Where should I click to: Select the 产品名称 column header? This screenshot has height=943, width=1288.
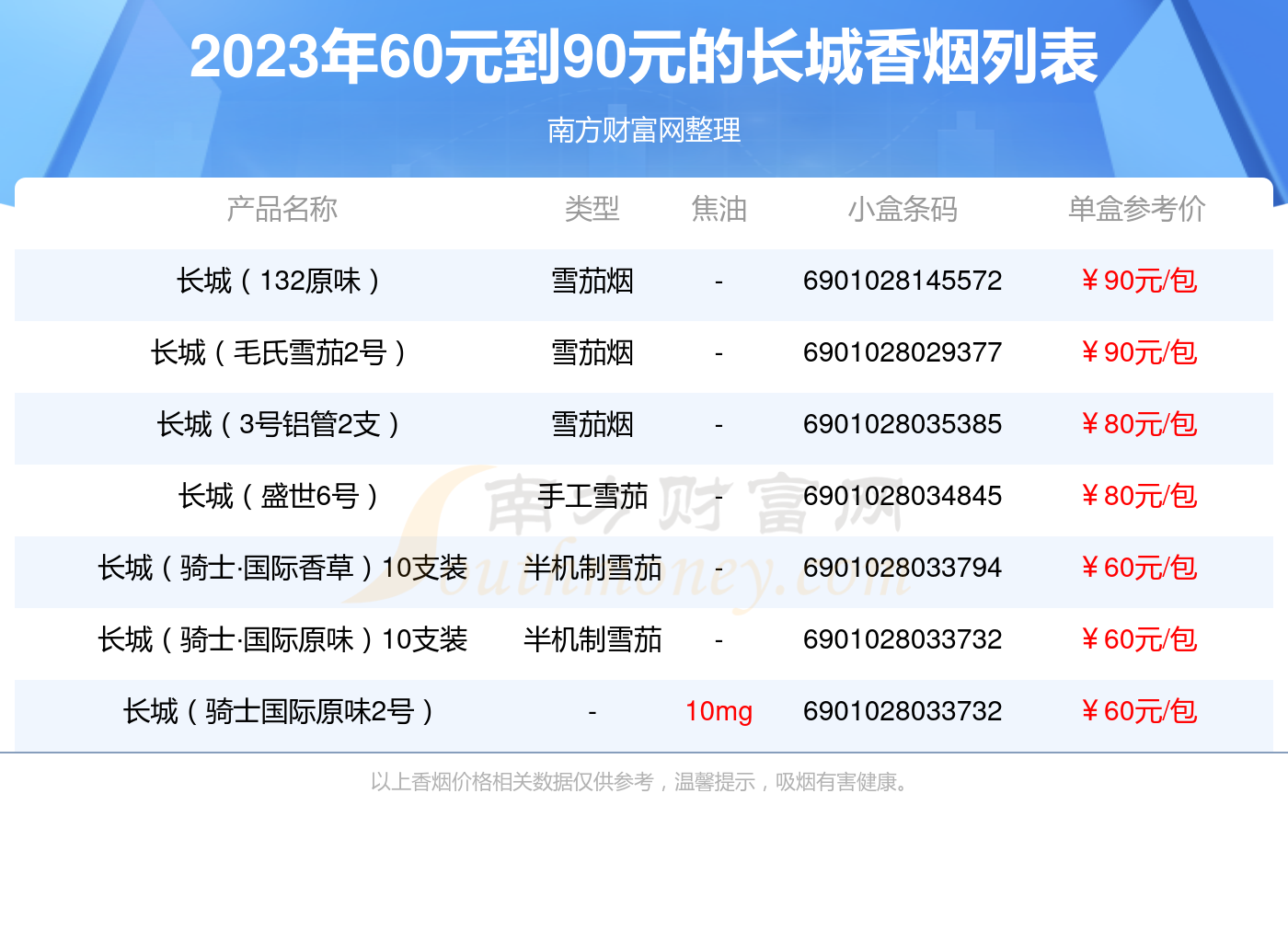[282, 209]
